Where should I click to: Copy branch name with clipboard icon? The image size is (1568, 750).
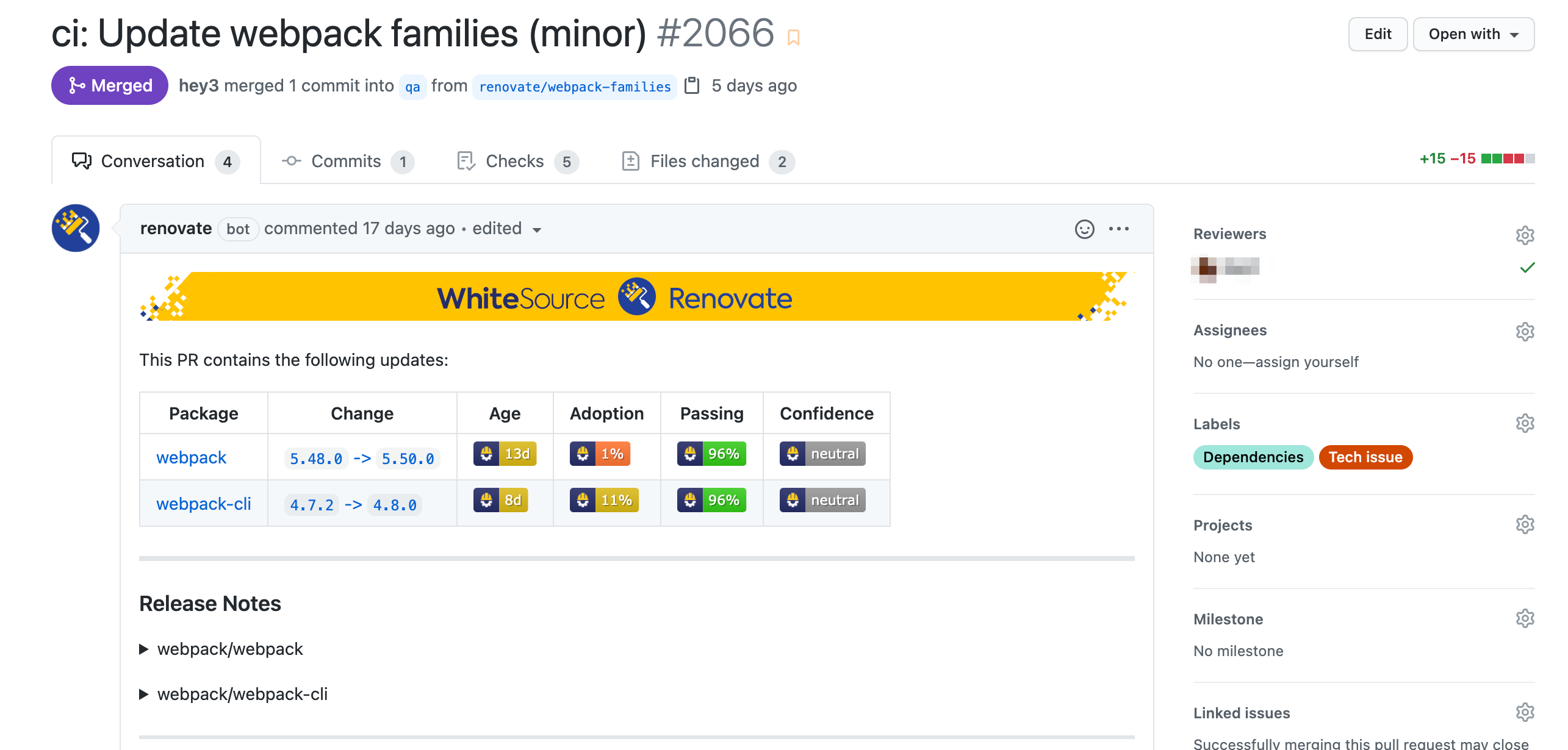click(x=692, y=85)
